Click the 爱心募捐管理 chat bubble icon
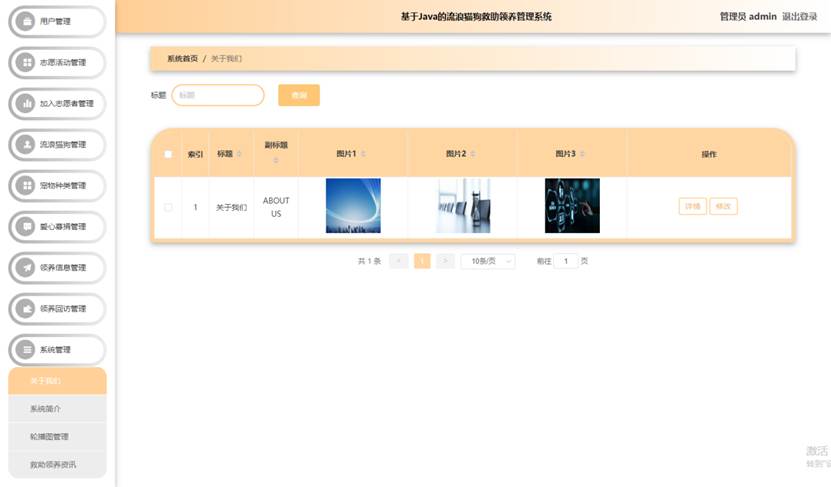Viewport: 831px width, 487px height. 25,226
